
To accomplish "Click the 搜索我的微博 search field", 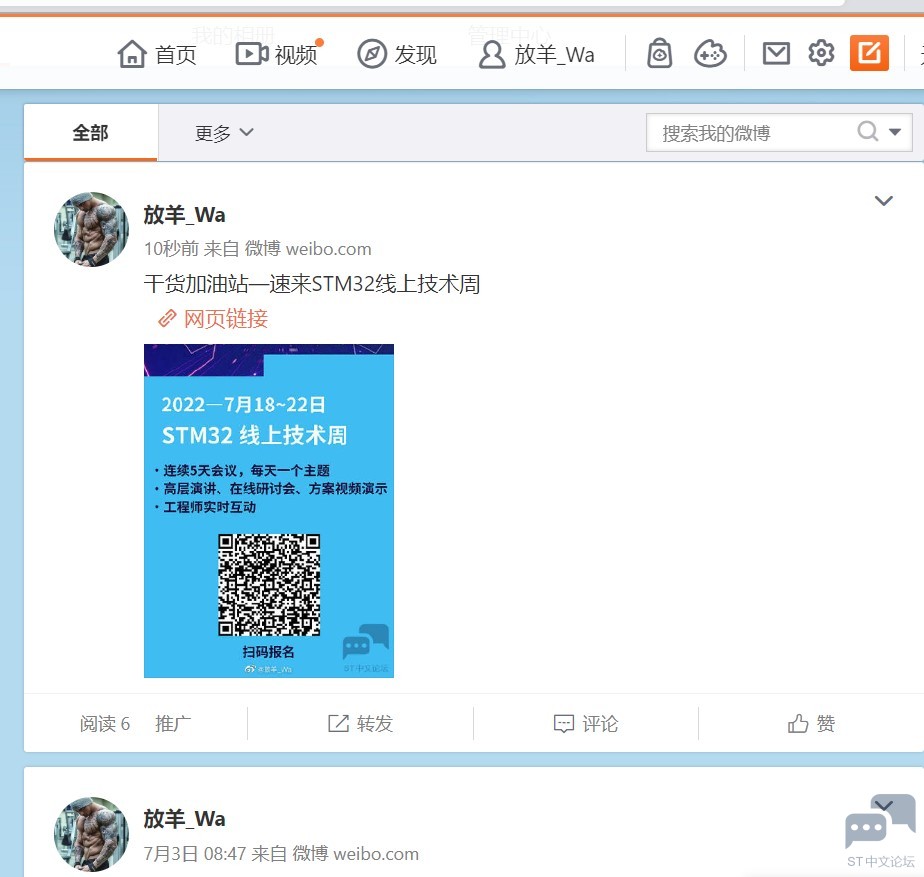I will coord(779,133).
